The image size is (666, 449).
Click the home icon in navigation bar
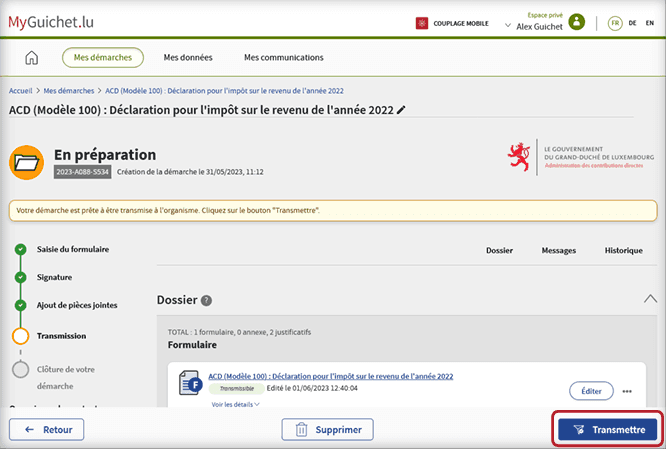click(31, 58)
